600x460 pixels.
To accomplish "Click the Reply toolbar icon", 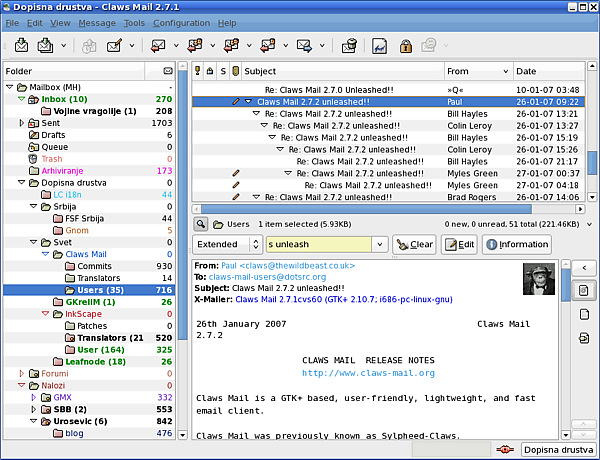I will click(x=159, y=46).
